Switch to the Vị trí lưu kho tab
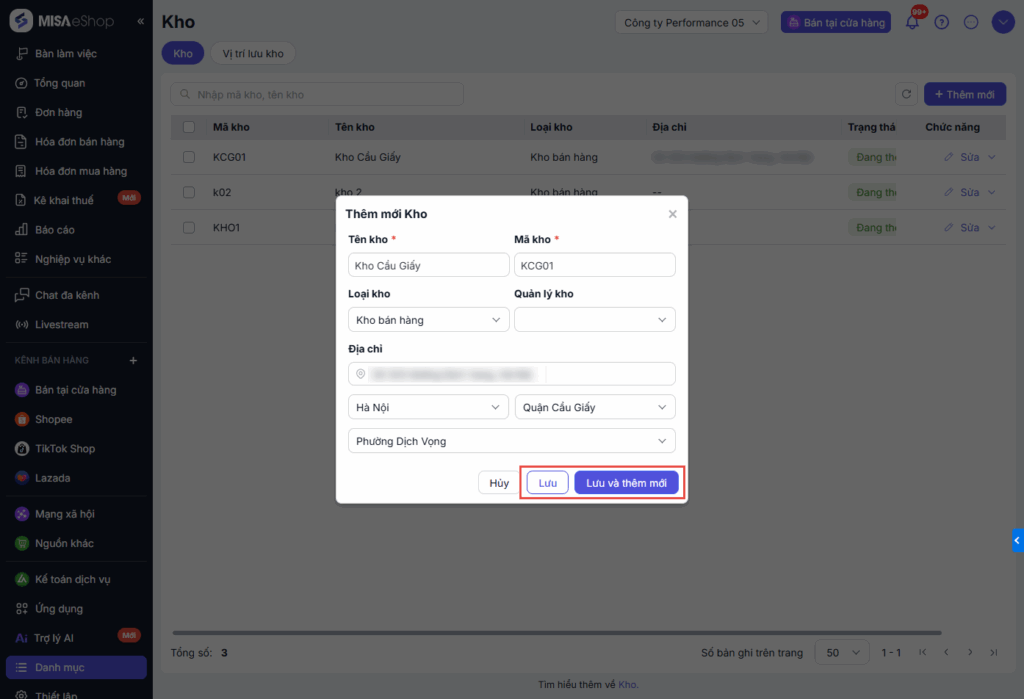The width and height of the screenshot is (1024, 699). (x=252, y=53)
